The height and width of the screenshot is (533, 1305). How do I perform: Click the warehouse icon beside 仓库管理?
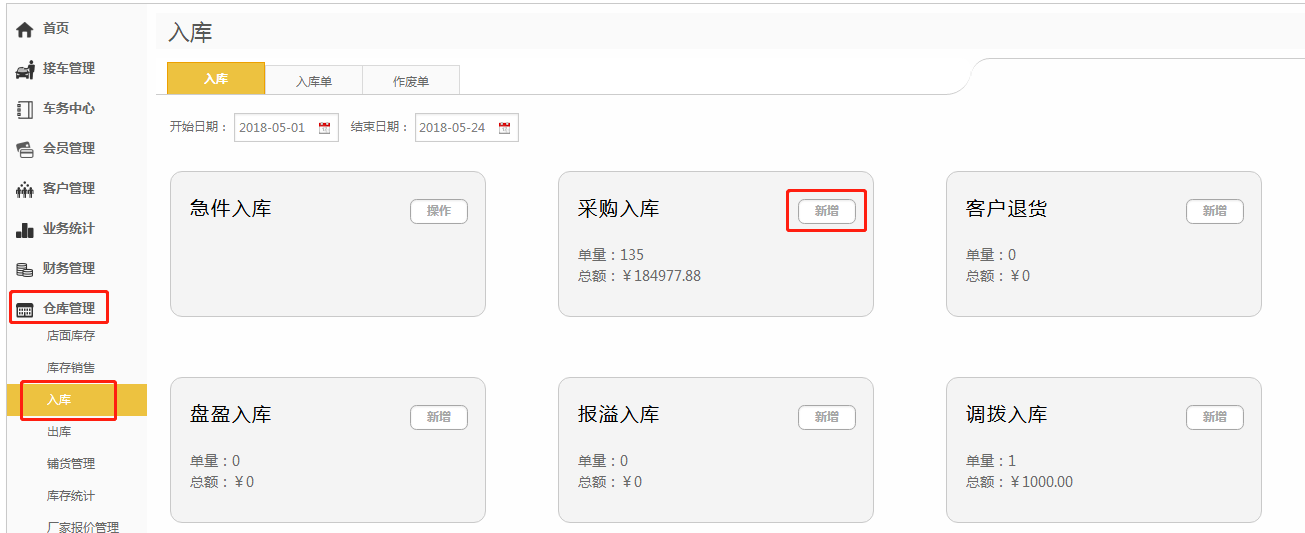[25, 309]
